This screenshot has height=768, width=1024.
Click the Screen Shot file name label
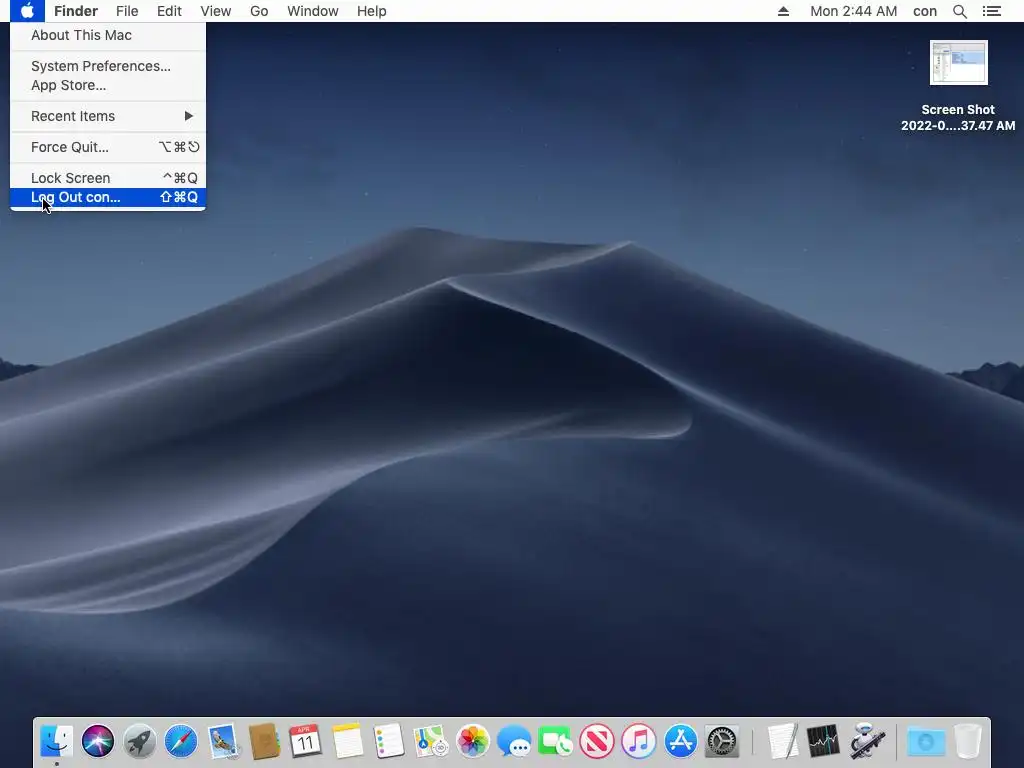[958, 118]
